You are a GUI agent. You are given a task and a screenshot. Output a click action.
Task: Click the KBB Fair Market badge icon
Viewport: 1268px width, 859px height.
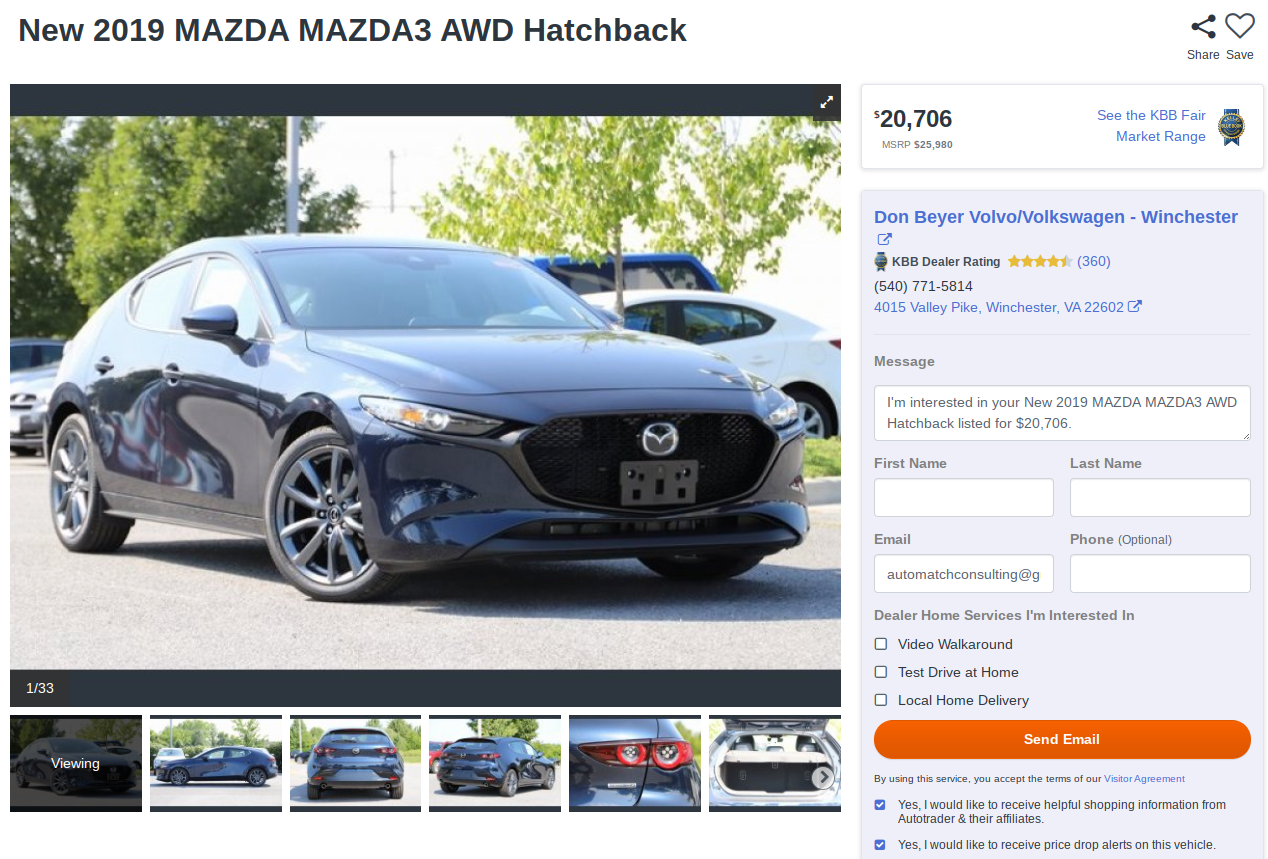pyautogui.click(x=1231, y=128)
